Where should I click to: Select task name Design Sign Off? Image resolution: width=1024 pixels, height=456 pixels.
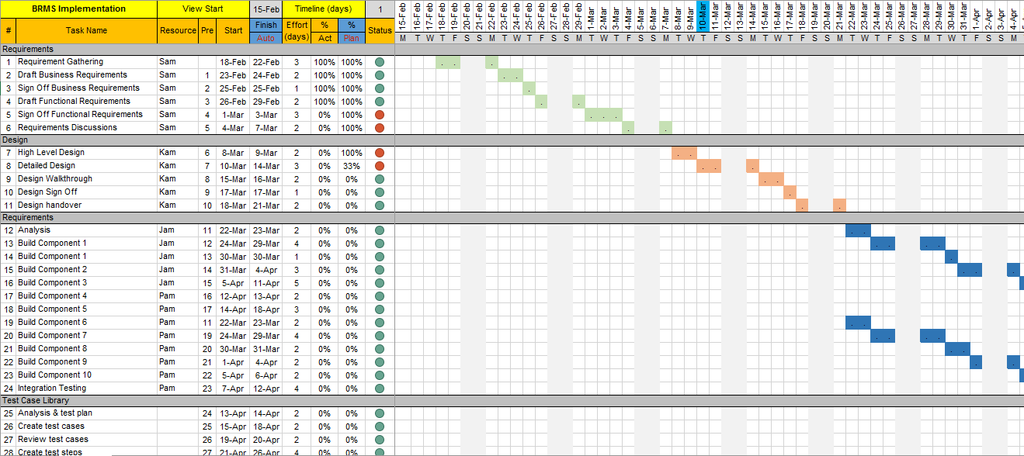(x=47, y=192)
